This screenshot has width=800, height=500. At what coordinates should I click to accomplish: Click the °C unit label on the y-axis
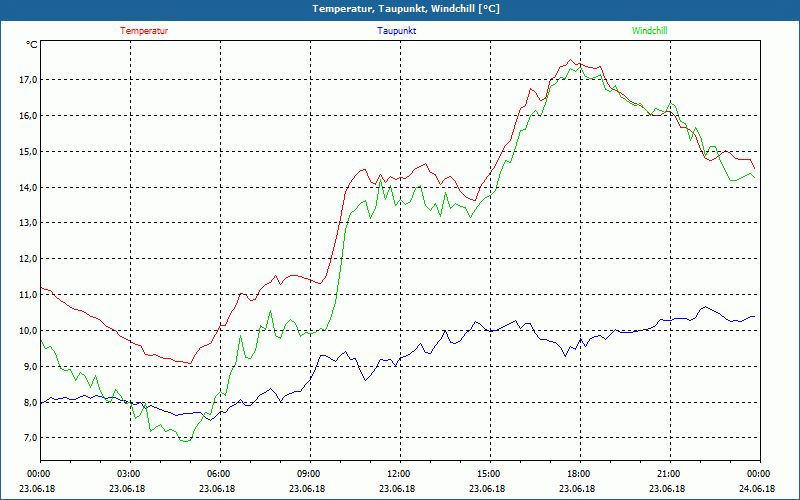[x=32, y=45]
